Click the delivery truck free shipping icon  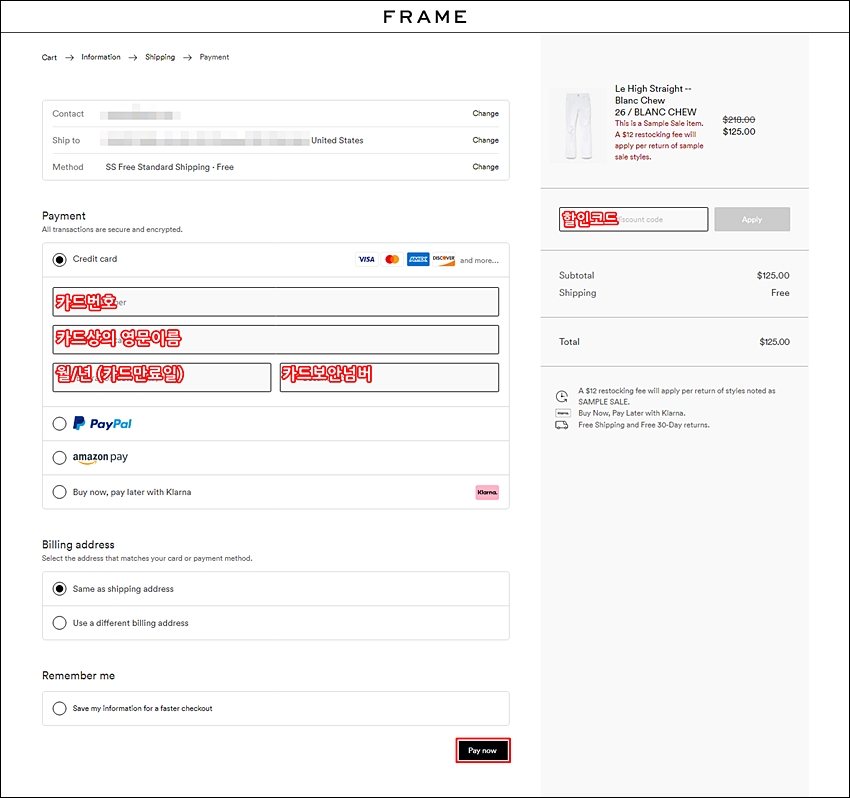562,425
